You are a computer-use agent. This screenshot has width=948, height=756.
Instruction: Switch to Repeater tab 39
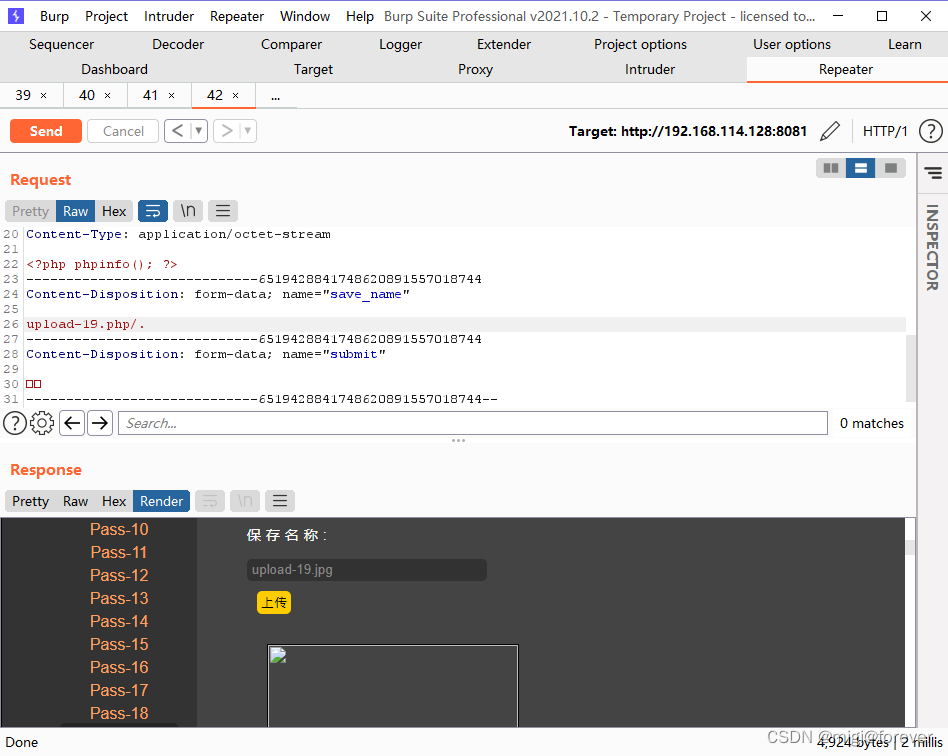(x=23, y=96)
